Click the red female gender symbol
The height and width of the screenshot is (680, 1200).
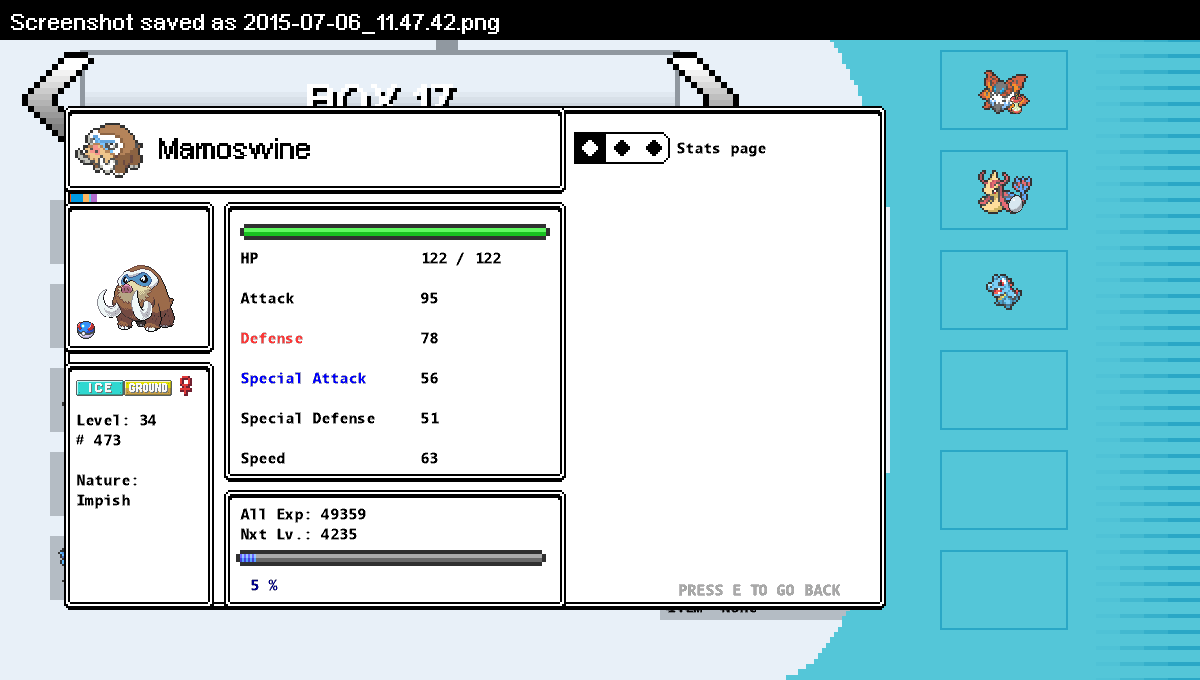coord(185,386)
